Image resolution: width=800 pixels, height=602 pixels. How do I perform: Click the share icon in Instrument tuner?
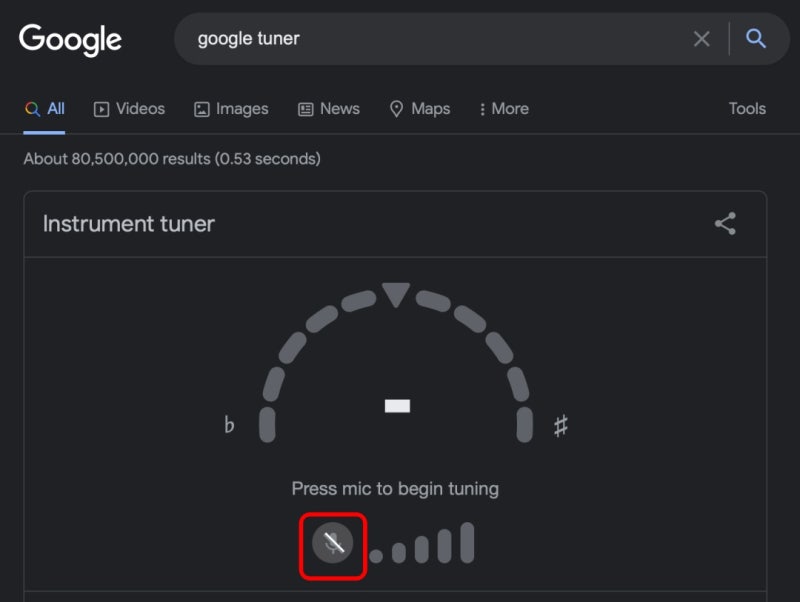tap(725, 224)
